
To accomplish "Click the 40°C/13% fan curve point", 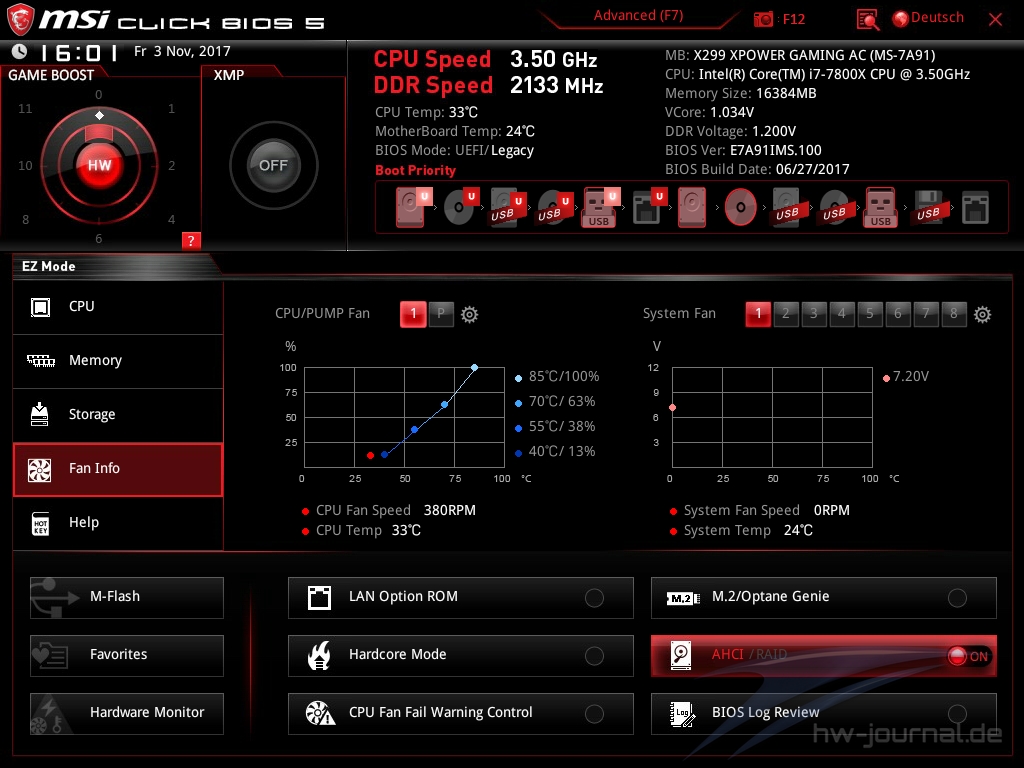I will 385,455.
